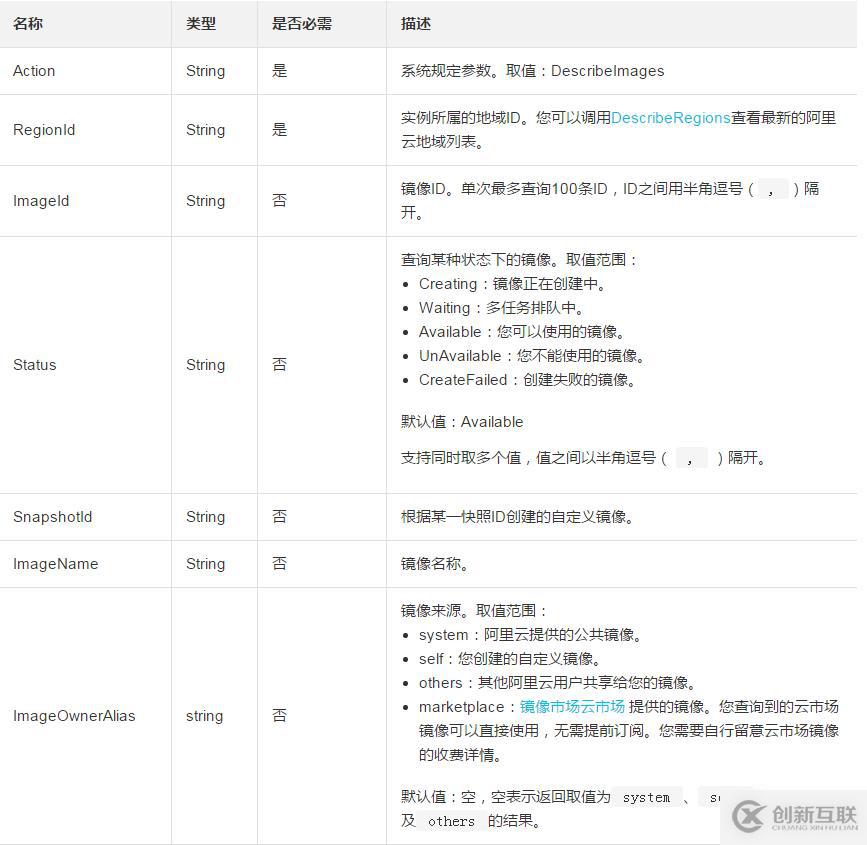This screenshot has height=845, width=867.
Task: Open the DescribeRegions link
Action: click(671, 118)
